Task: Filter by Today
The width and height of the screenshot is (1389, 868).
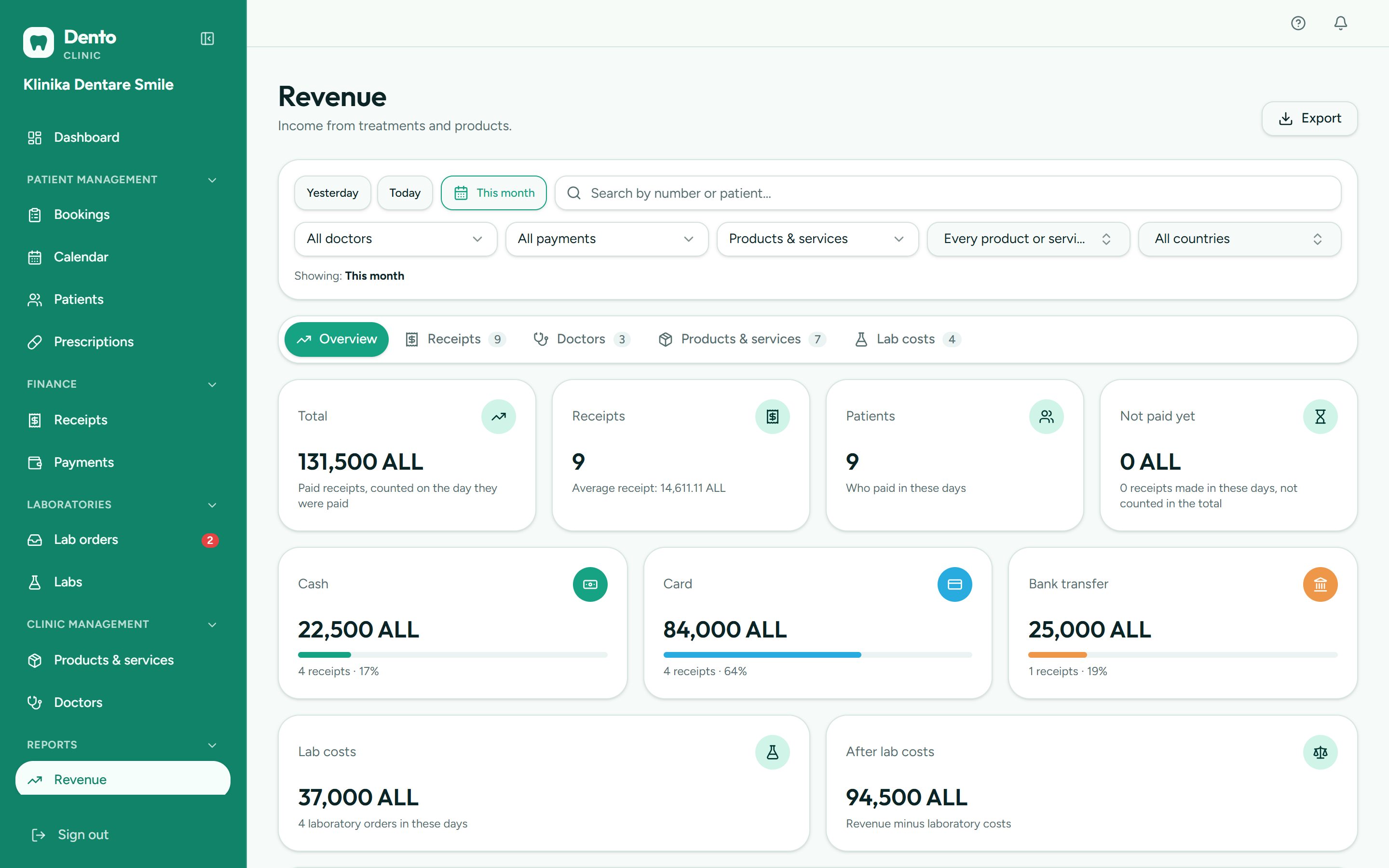Action: coord(405,193)
